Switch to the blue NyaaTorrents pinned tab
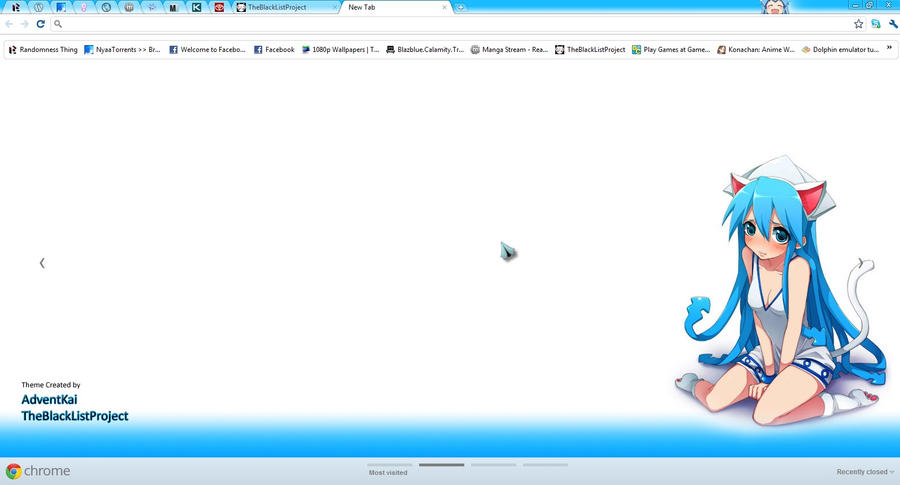 pyautogui.click(x=61, y=7)
